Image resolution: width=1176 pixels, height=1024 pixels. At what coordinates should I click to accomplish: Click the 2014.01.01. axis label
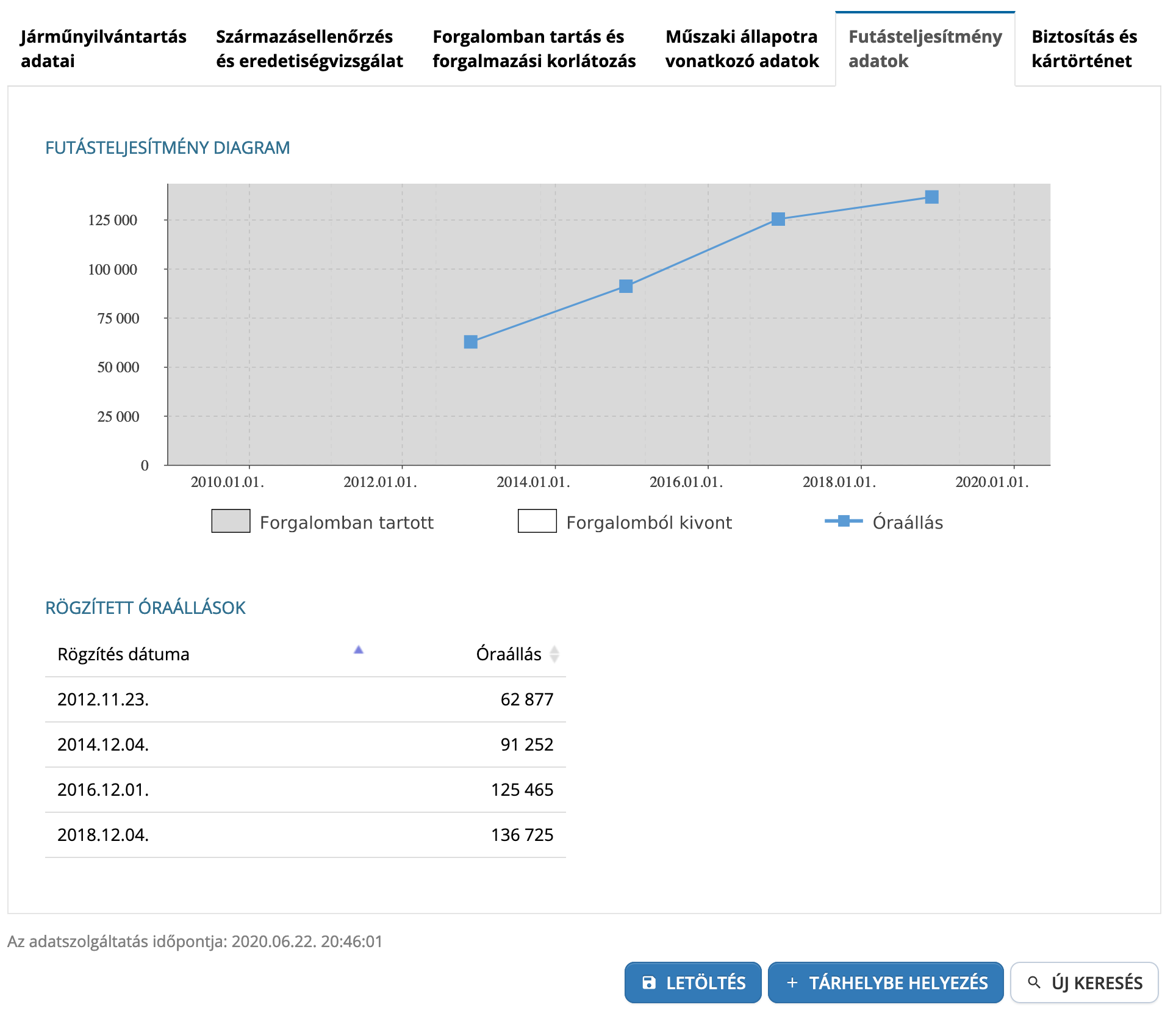533,482
